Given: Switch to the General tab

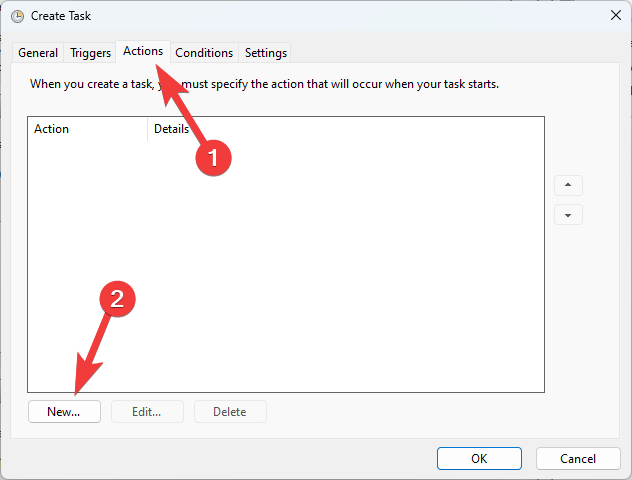Looking at the screenshot, I should (38, 53).
